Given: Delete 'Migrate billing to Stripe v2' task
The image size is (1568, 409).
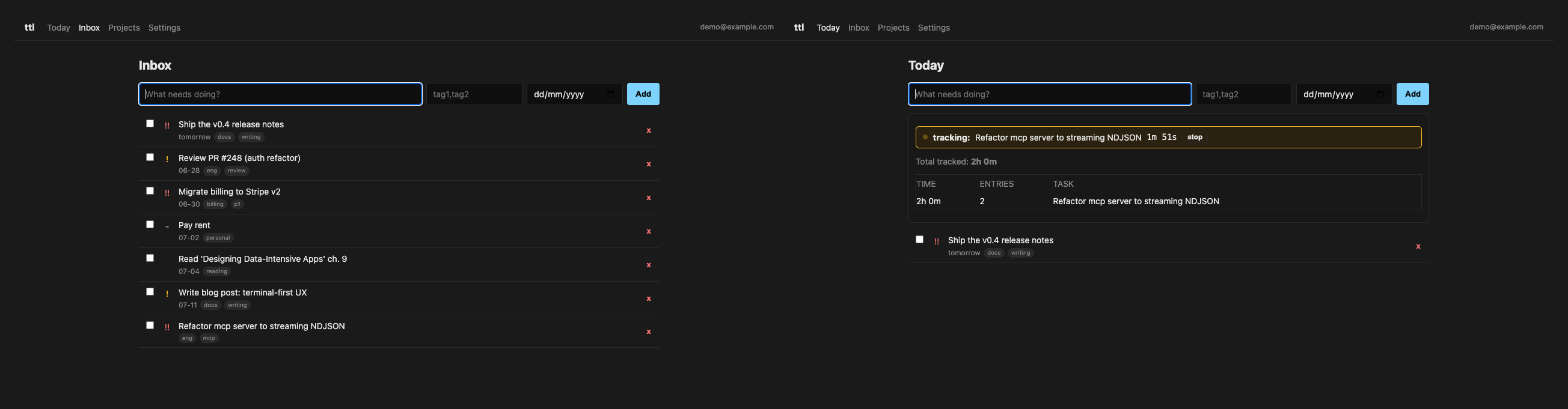Looking at the screenshot, I should pyautogui.click(x=648, y=198).
